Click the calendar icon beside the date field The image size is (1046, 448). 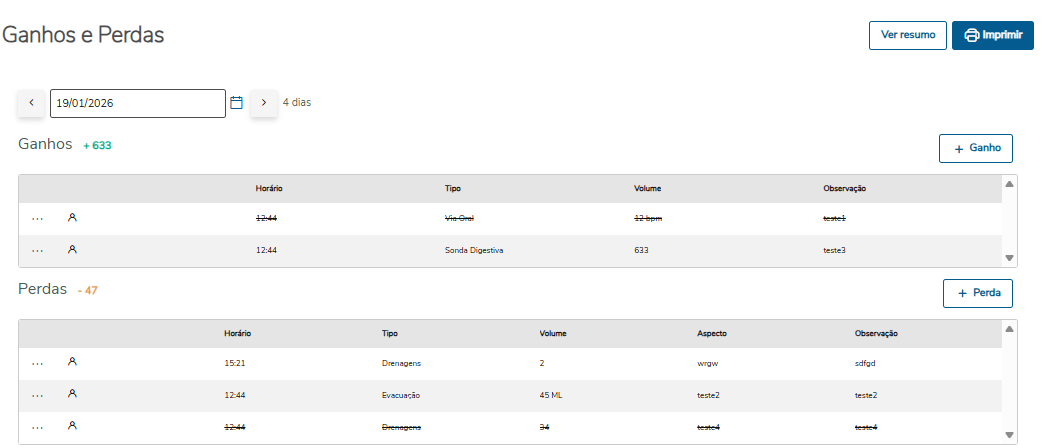(x=237, y=102)
